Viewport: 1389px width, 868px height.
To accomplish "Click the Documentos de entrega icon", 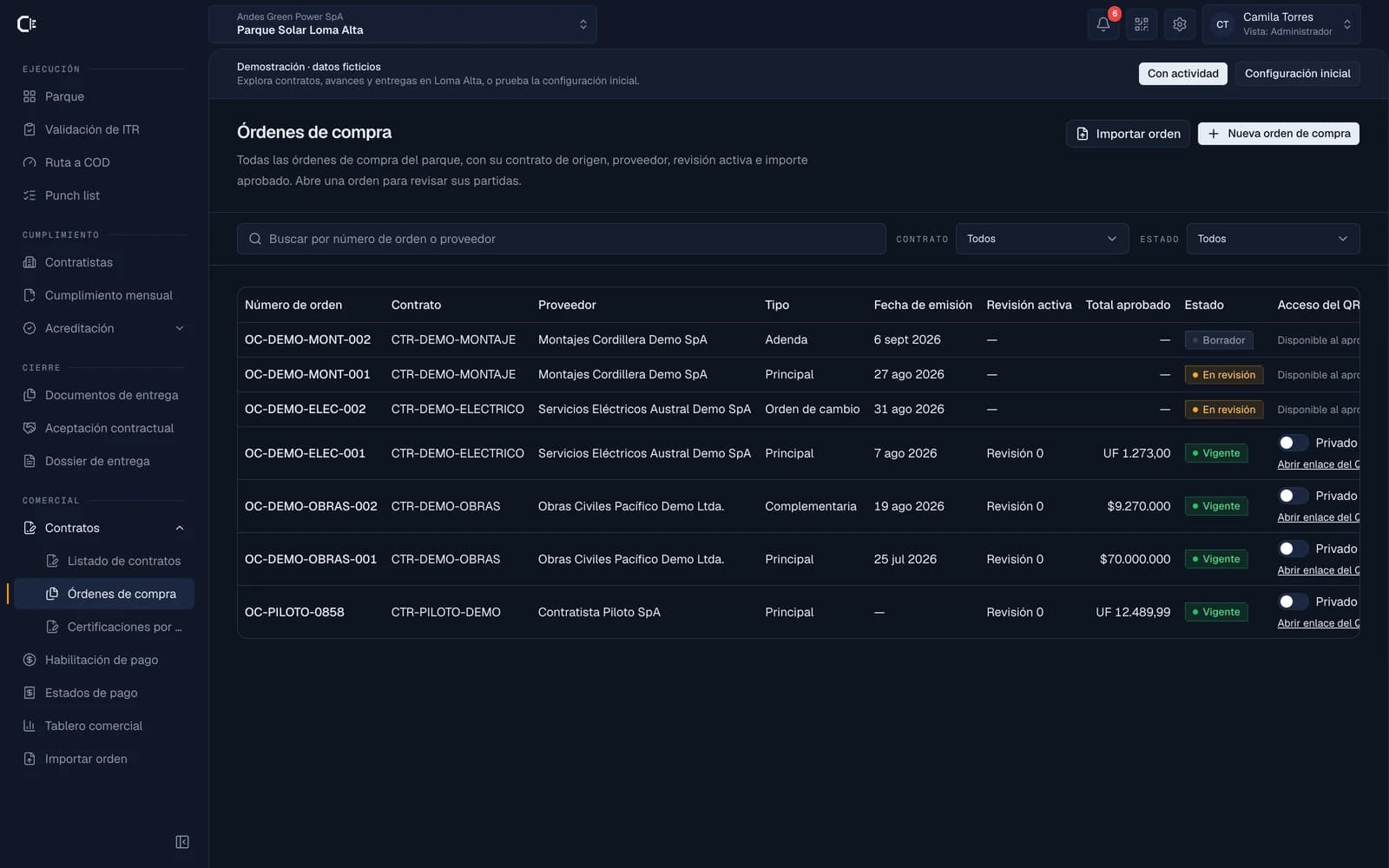I will point(30,395).
